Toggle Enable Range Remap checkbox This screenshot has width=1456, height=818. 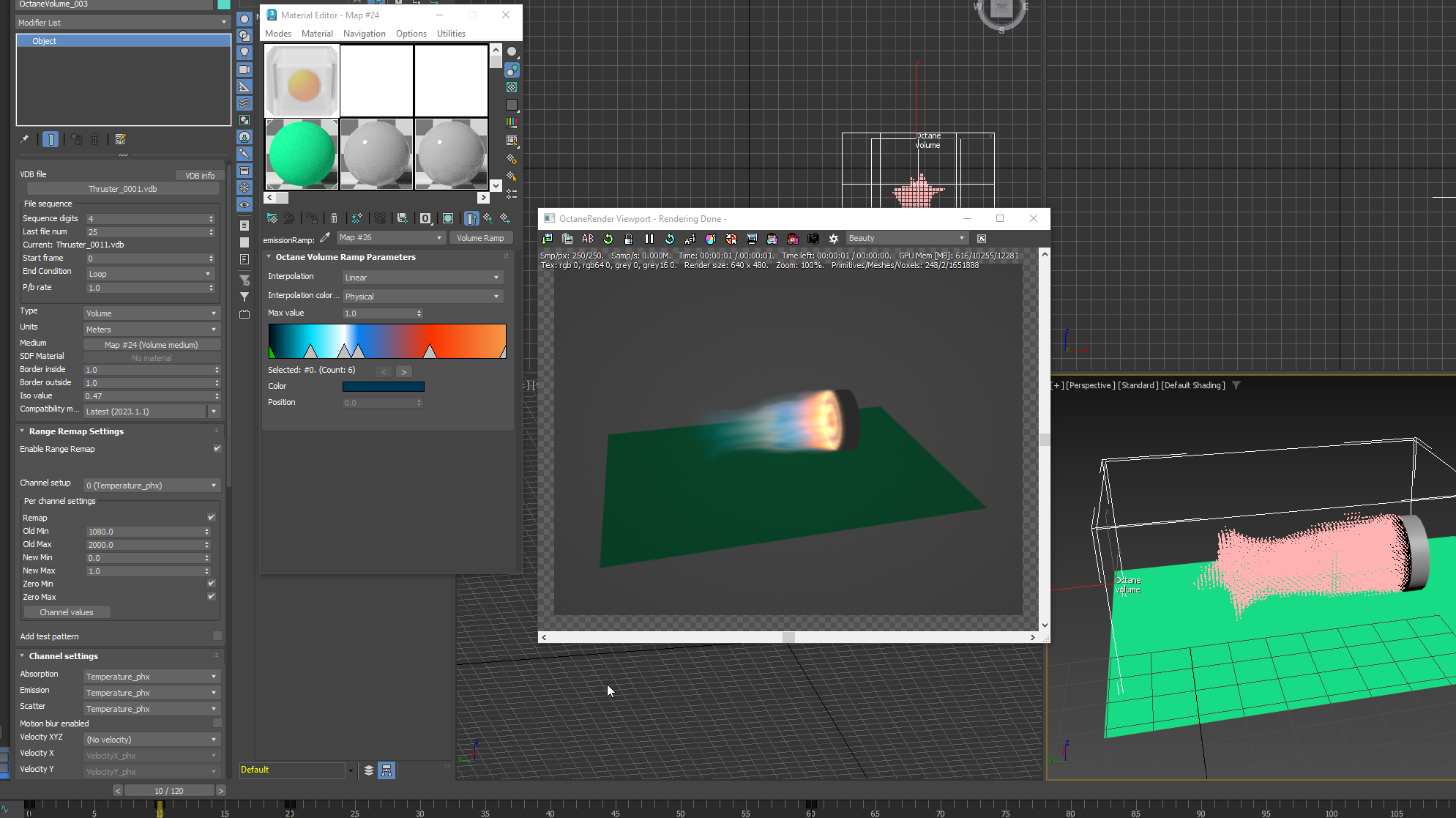217,449
